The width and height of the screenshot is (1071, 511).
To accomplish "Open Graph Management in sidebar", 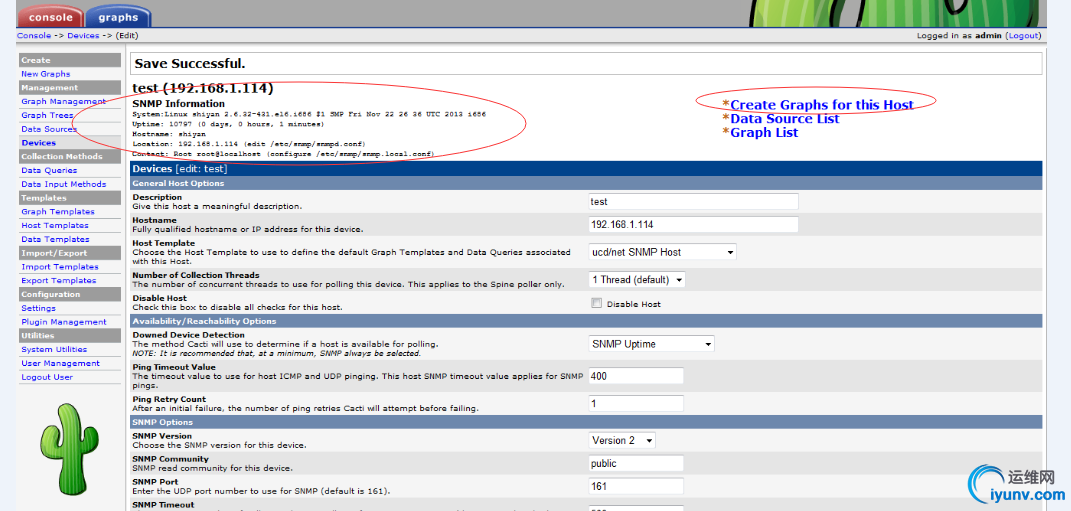I will click(63, 101).
